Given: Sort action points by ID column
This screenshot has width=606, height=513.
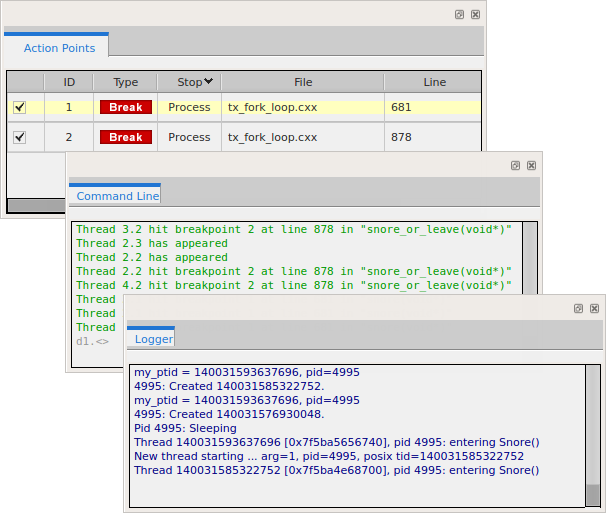Looking at the screenshot, I should click(69, 82).
